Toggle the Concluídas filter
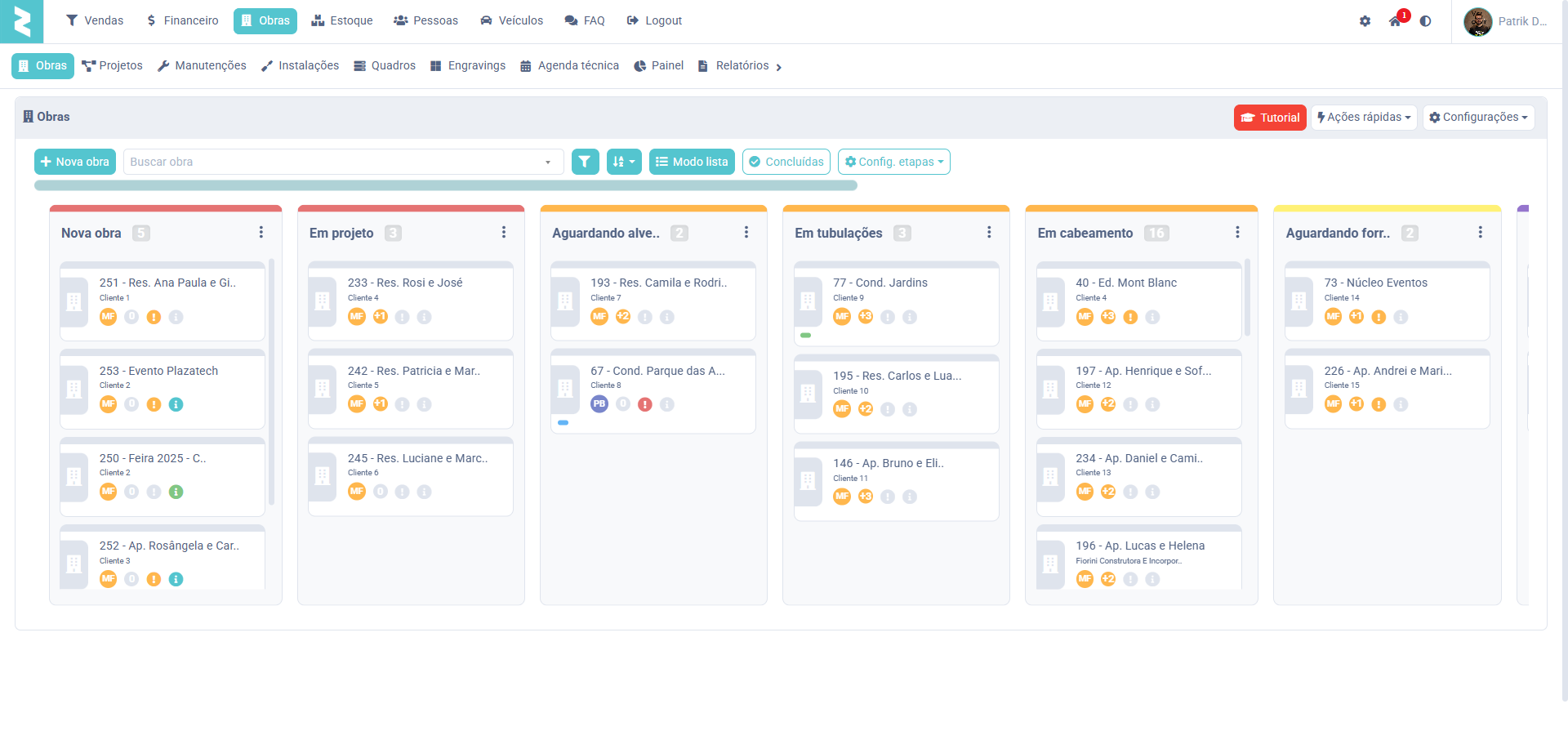Viewport: 1568px width, 744px height. coord(786,162)
